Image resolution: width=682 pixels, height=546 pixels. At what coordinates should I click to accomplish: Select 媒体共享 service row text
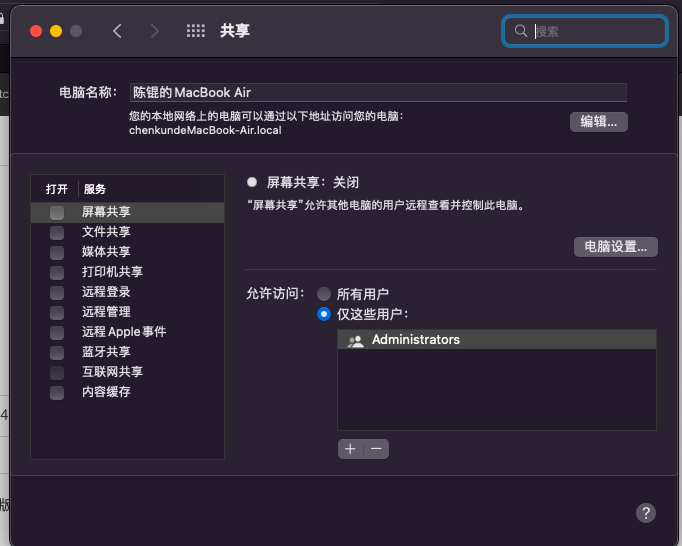(106, 252)
